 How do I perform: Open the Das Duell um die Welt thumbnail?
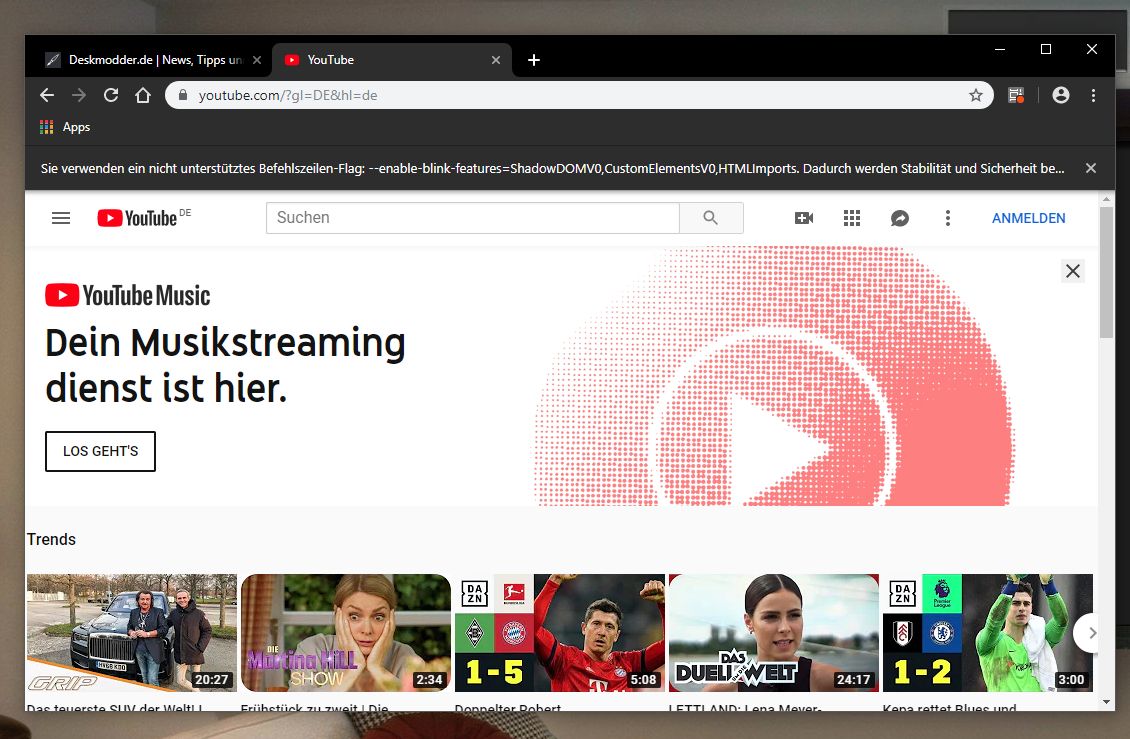coord(774,633)
